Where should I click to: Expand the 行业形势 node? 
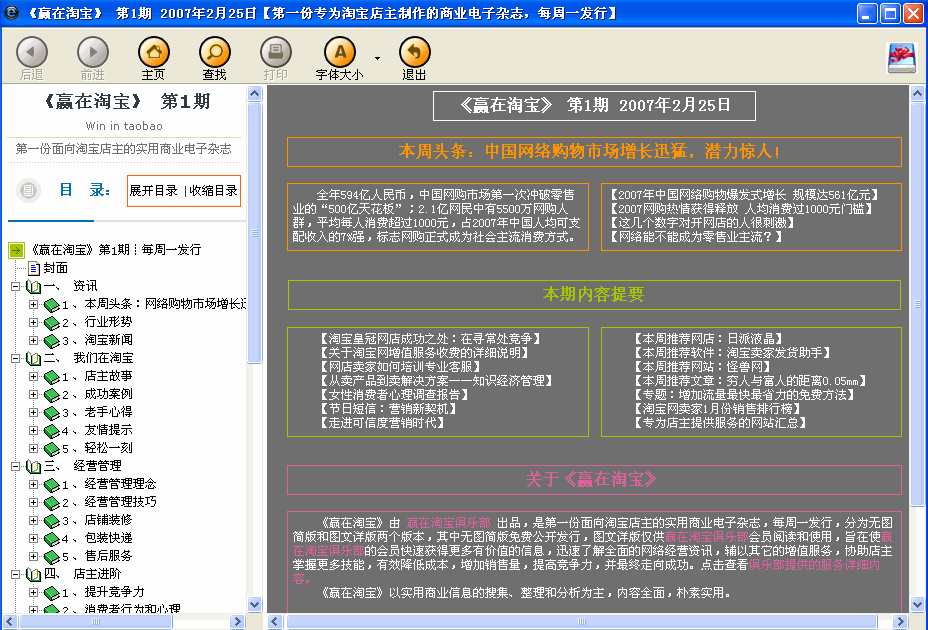click(34, 323)
